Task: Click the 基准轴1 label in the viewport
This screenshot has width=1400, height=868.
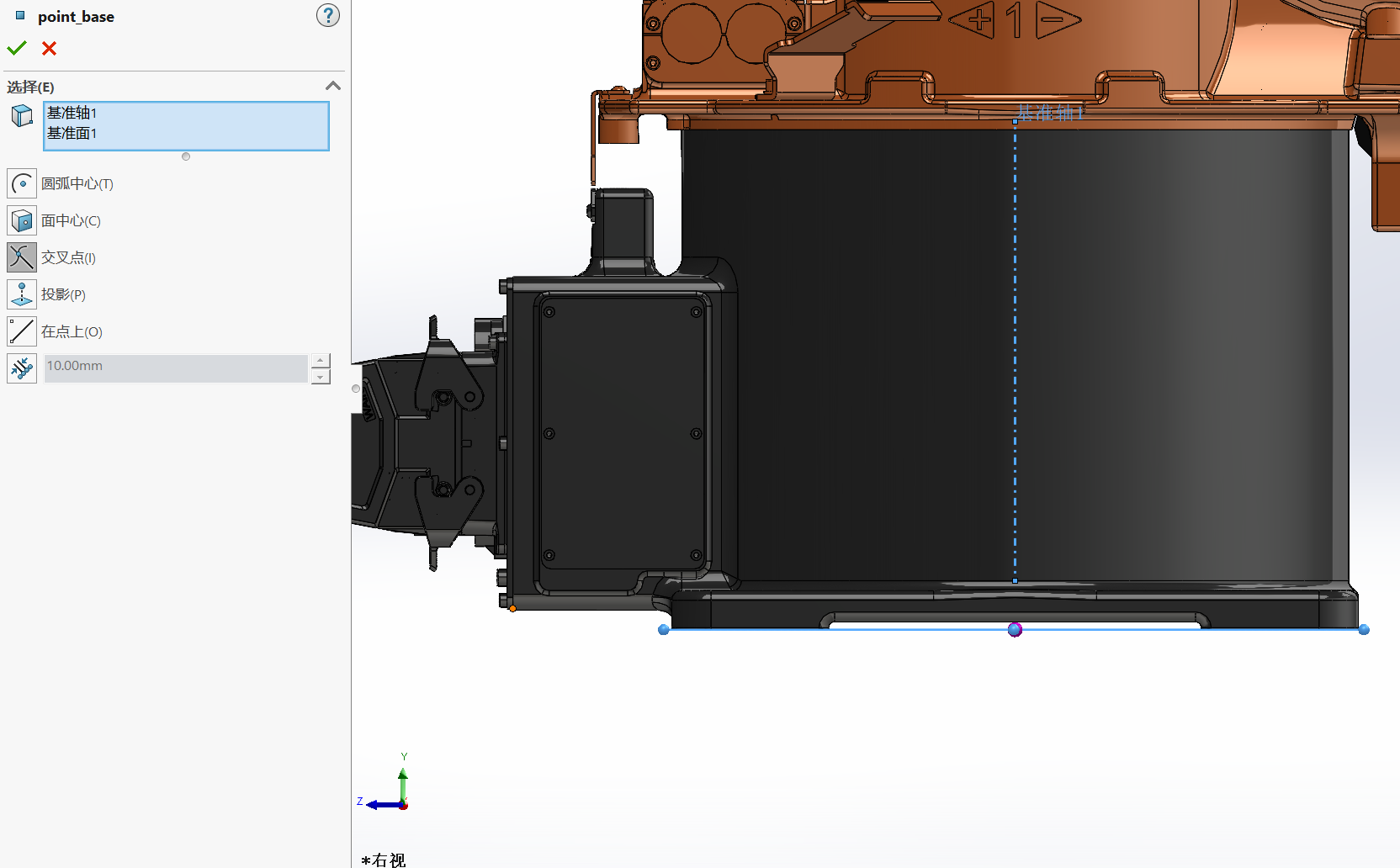Action: (x=1048, y=112)
